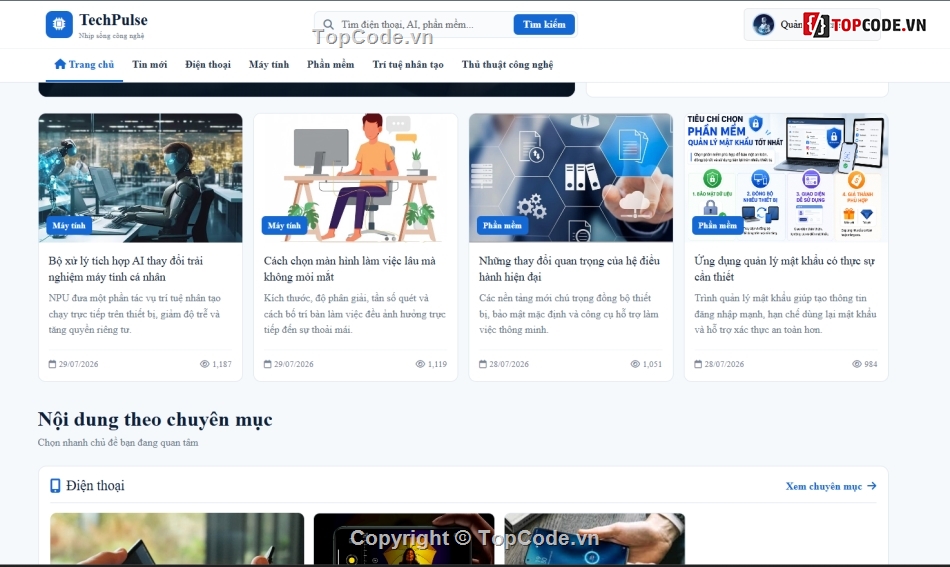The image size is (950, 567).
Task: Click eye icon beside 1,187 views
Action: tap(205, 364)
